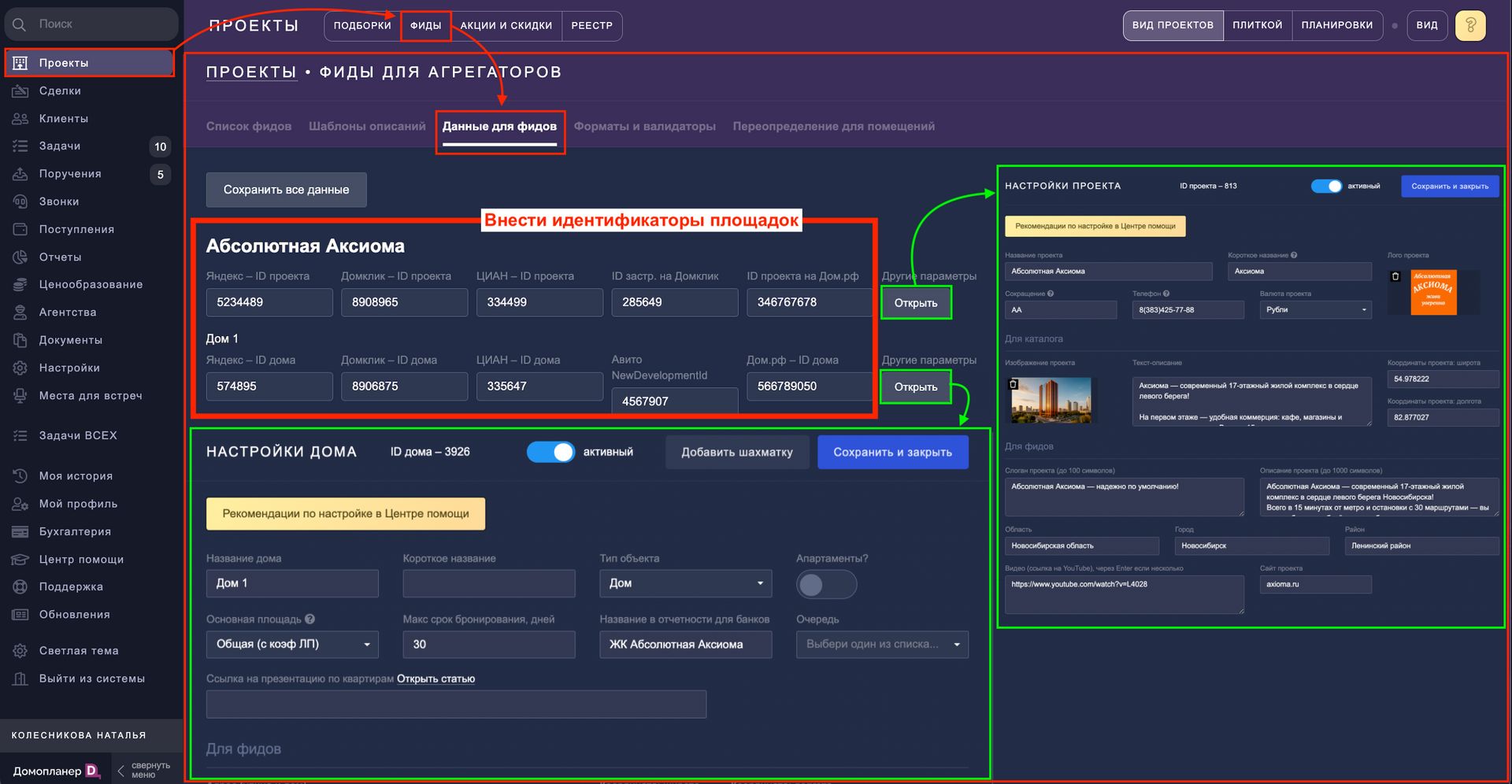
Task: Toggle the house активный switch
Action: click(x=550, y=452)
